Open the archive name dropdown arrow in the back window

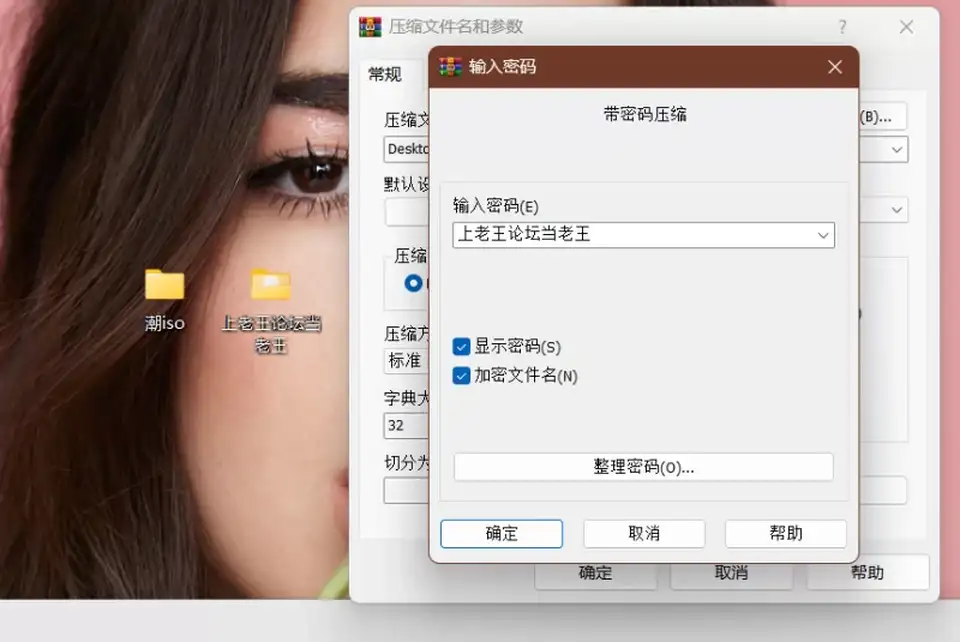pos(897,149)
